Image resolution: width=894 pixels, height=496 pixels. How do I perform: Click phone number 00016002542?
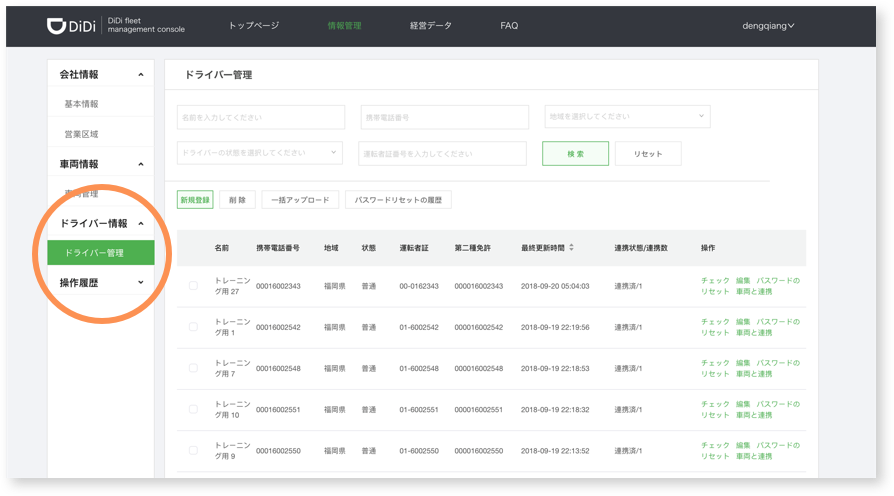(278, 327)
